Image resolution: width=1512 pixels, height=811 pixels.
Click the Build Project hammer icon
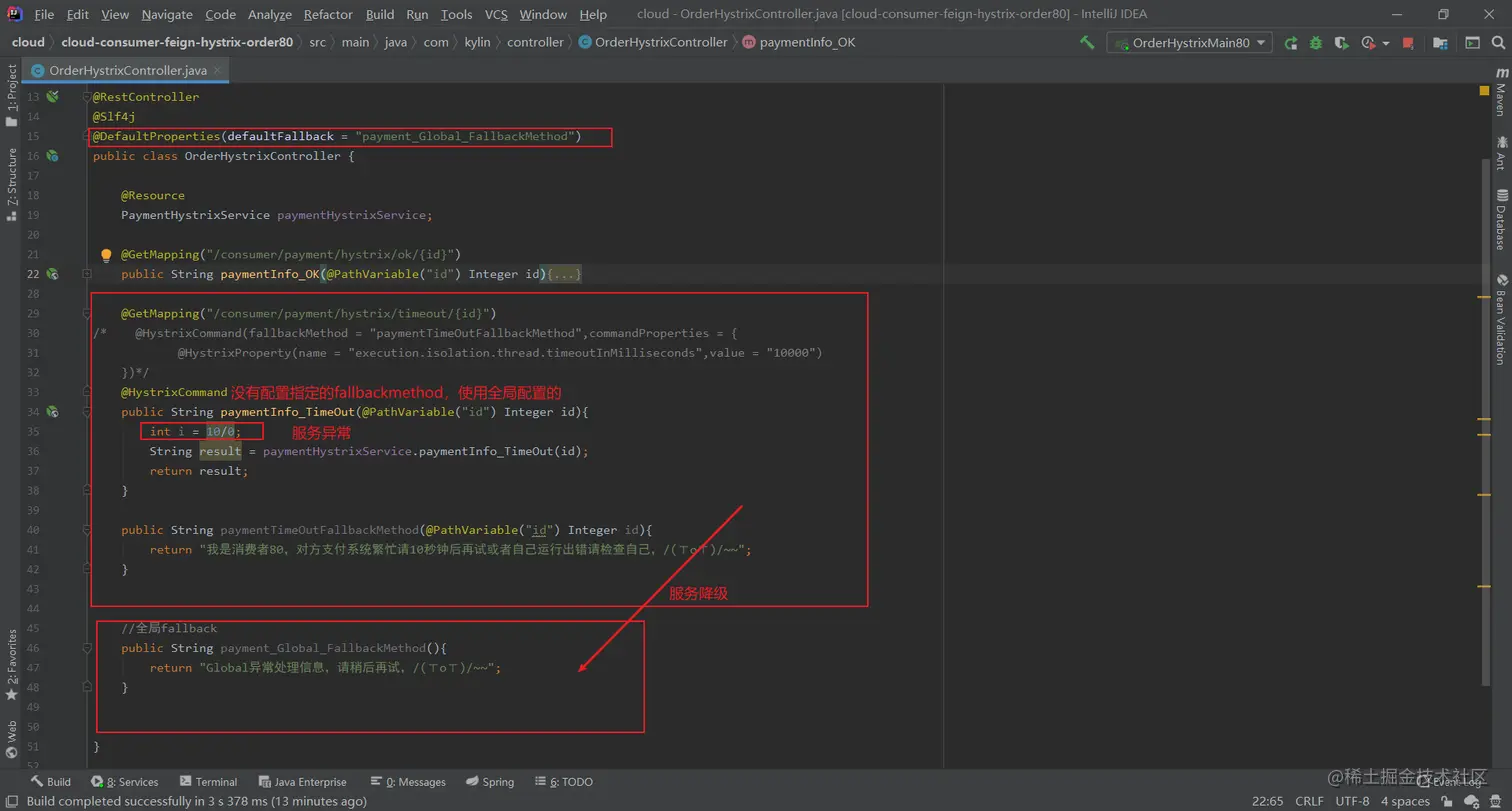tap(1087, 43)
